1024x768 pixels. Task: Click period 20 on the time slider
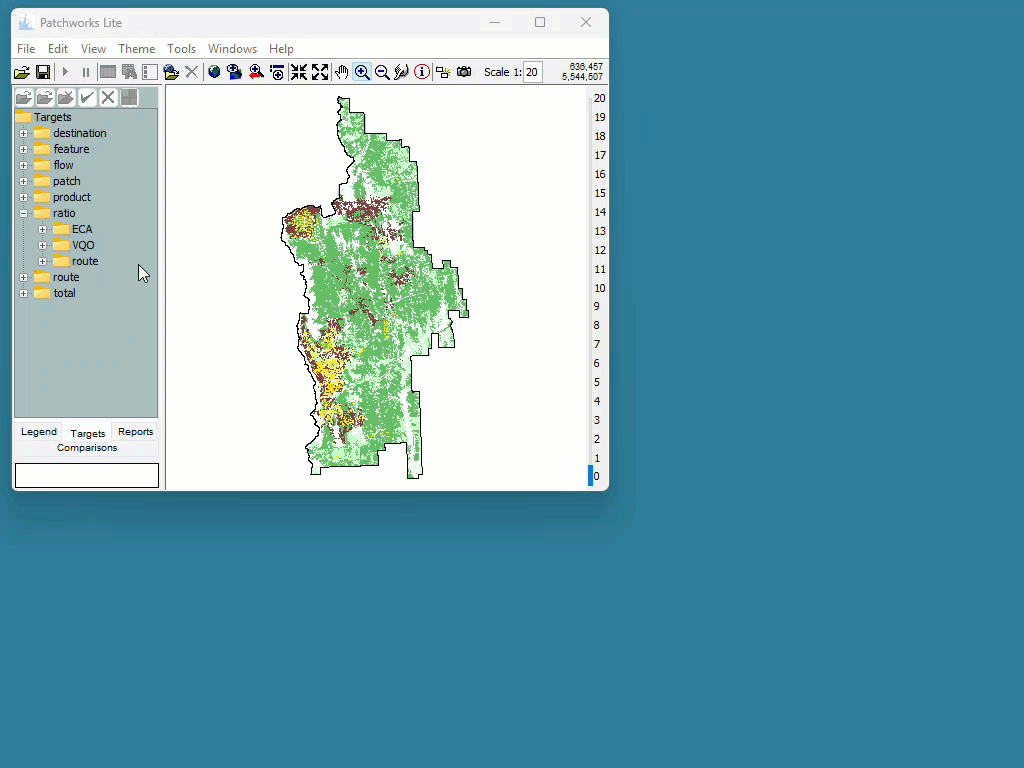point(600,99)
